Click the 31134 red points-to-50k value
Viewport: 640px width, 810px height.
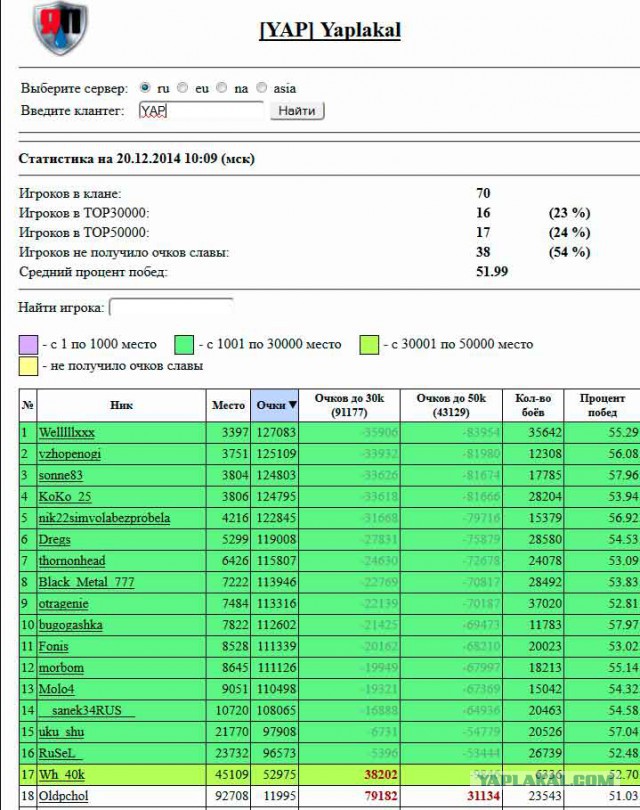tap(483, 796)
